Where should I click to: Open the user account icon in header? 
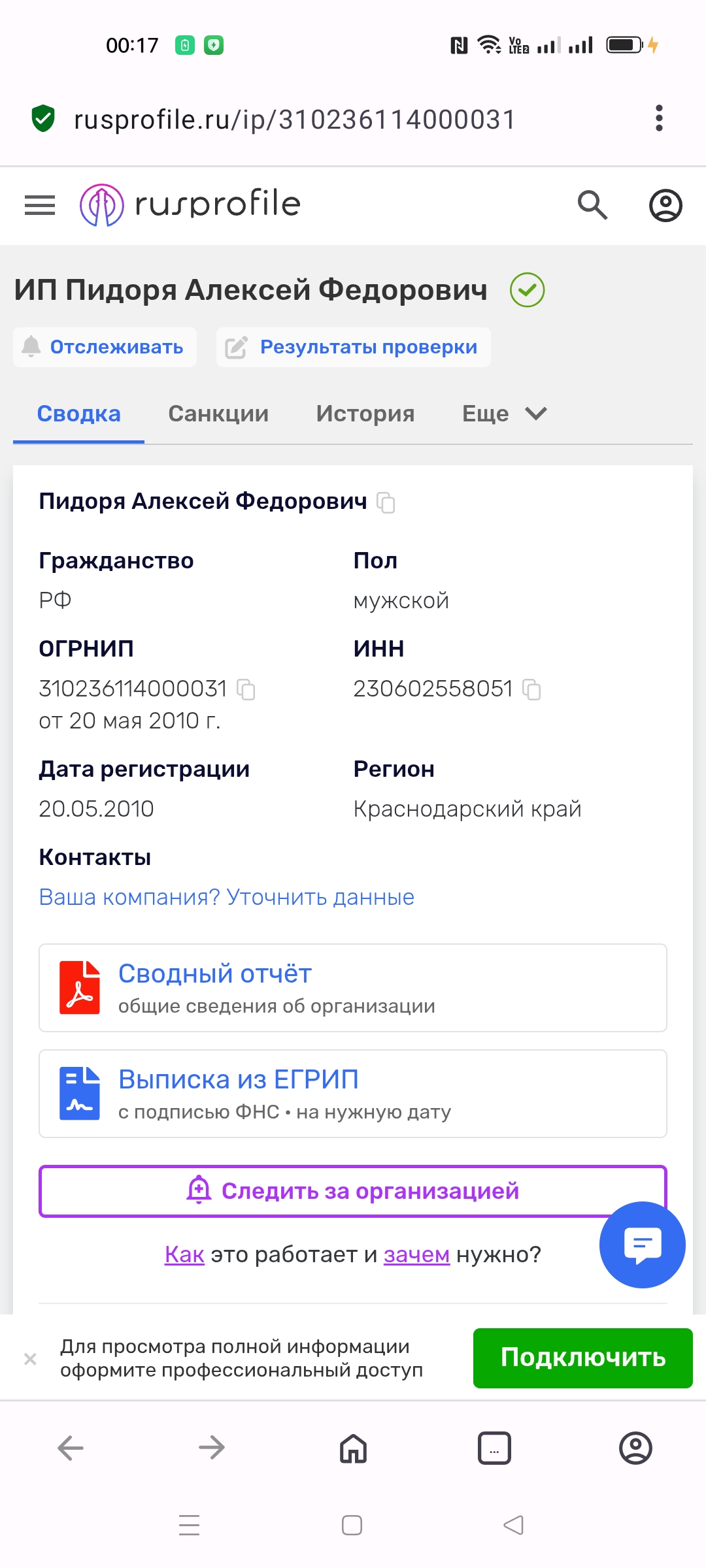point(665,205)
